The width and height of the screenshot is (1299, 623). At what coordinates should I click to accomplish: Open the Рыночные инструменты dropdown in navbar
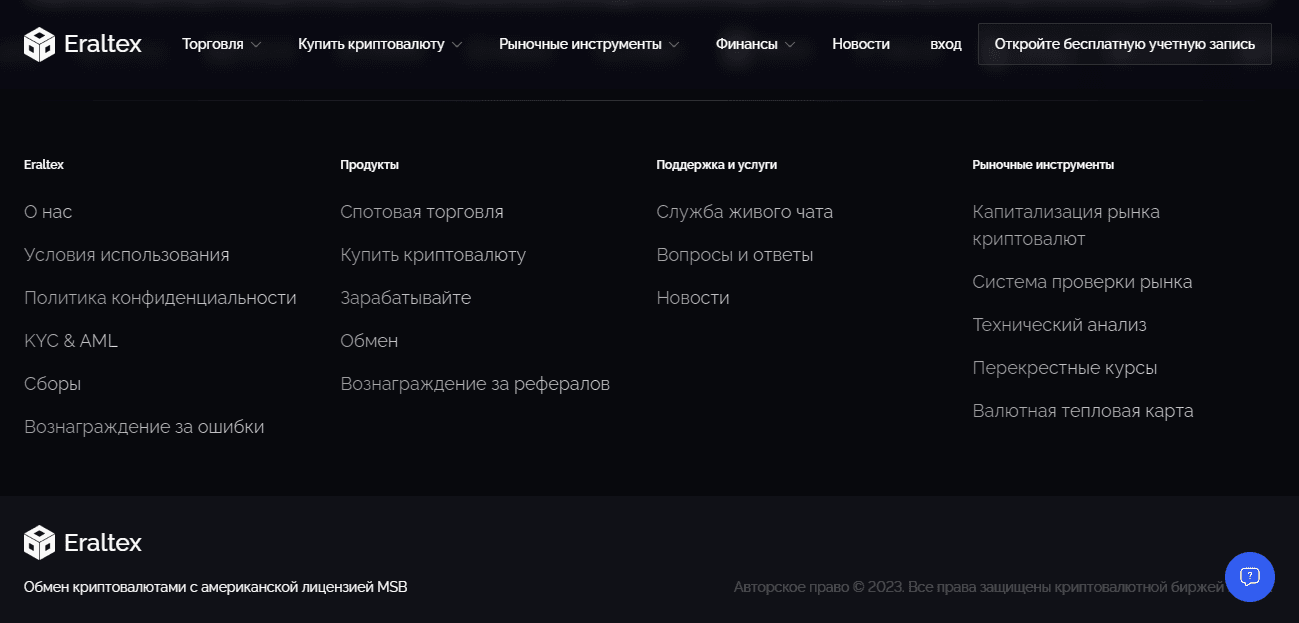(x=588, y=44)
